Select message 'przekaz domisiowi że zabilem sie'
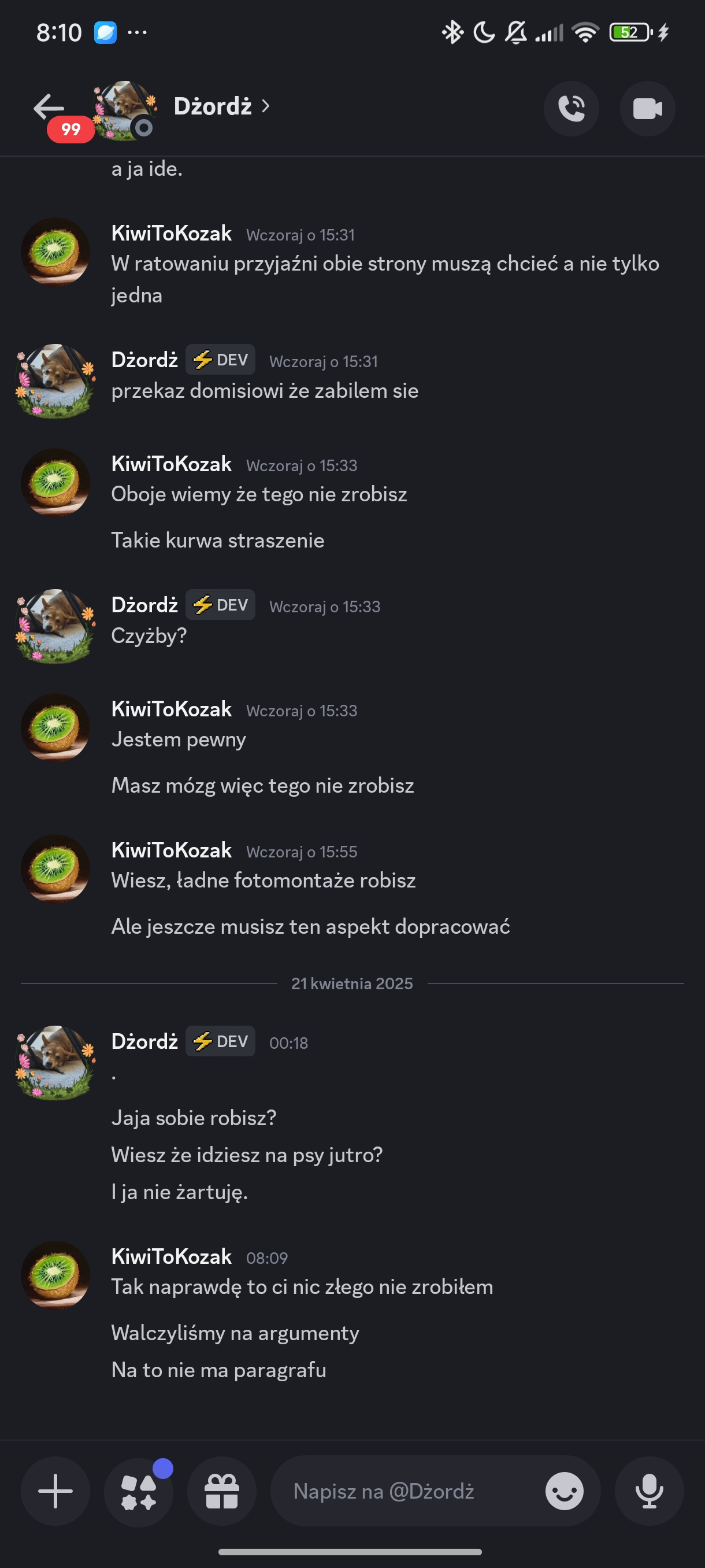The image size is (705, 1568). click(x=265, y=391)
